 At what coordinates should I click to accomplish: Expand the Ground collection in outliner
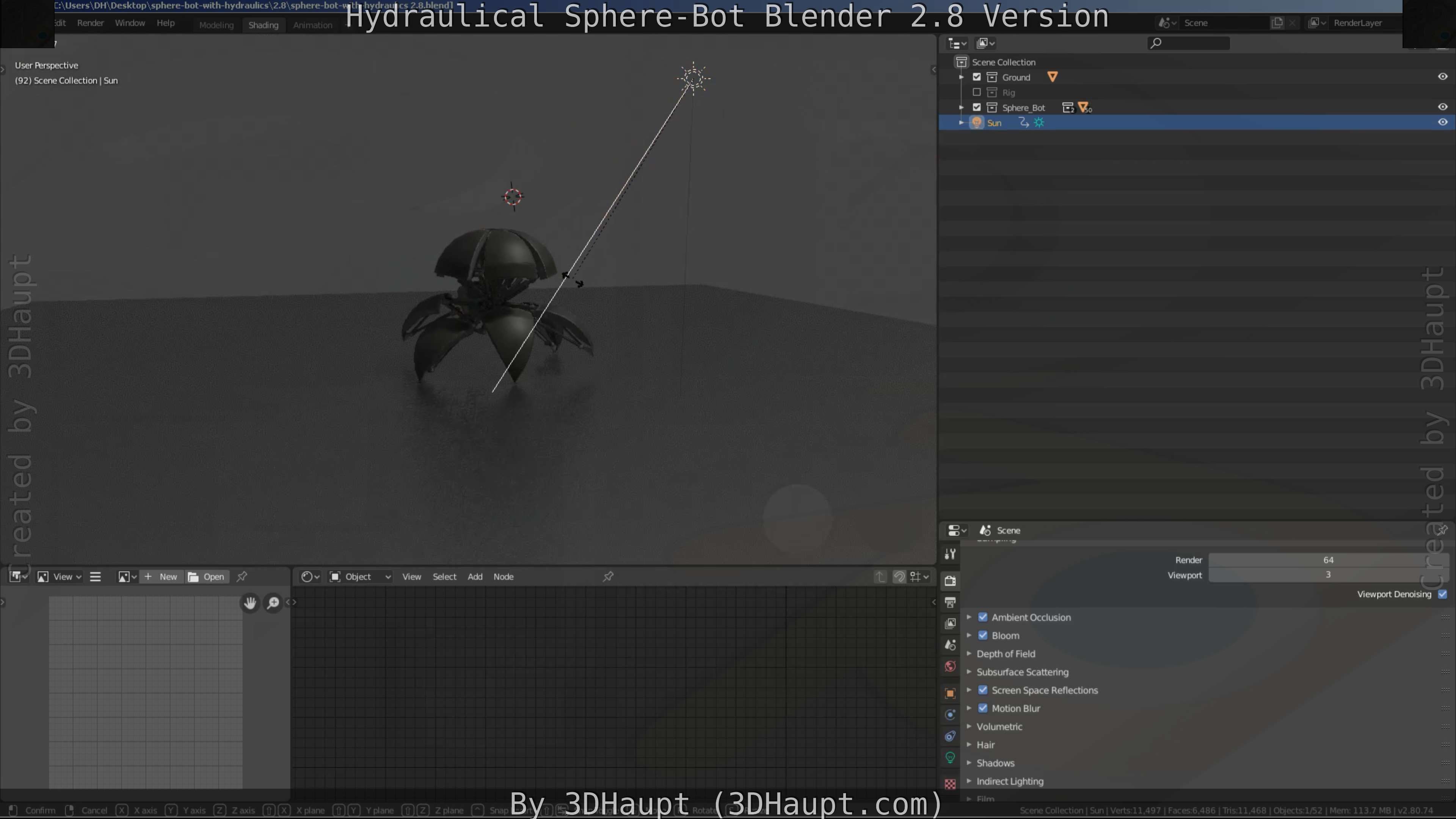click(x=962, y=77)
